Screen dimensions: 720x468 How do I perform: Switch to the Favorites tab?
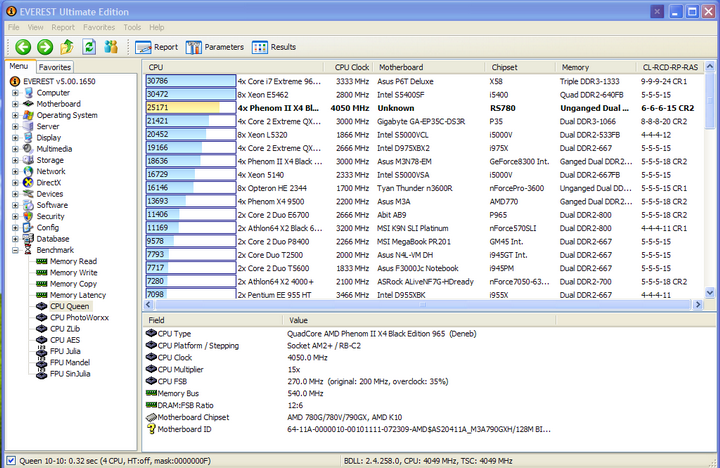[55, 67]
